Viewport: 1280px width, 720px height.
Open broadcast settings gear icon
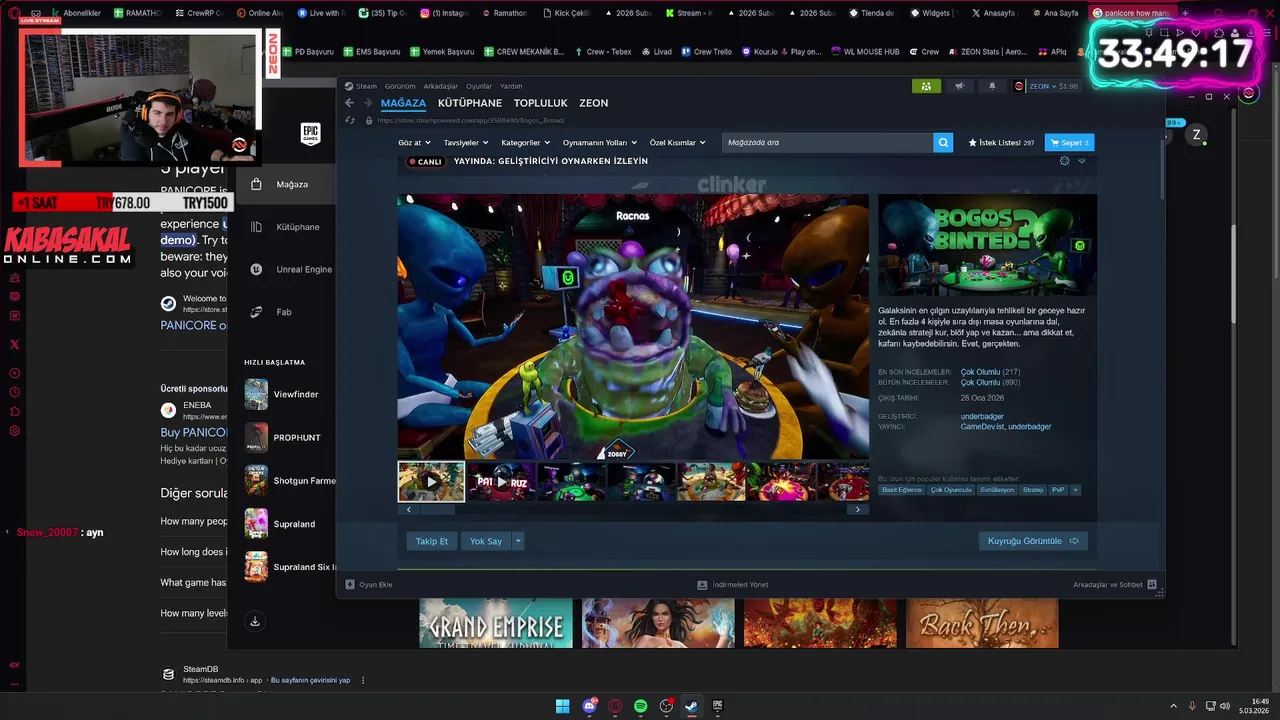coord(1064,161)
